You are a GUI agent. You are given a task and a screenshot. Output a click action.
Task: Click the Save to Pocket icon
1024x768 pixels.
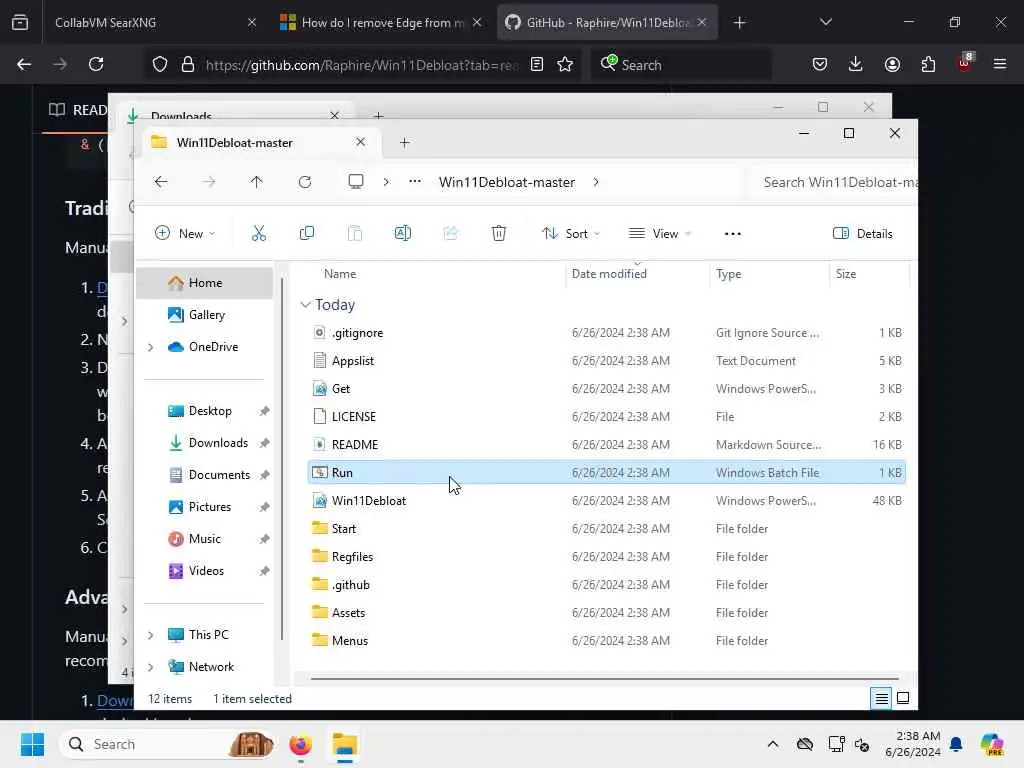(820, 64)
